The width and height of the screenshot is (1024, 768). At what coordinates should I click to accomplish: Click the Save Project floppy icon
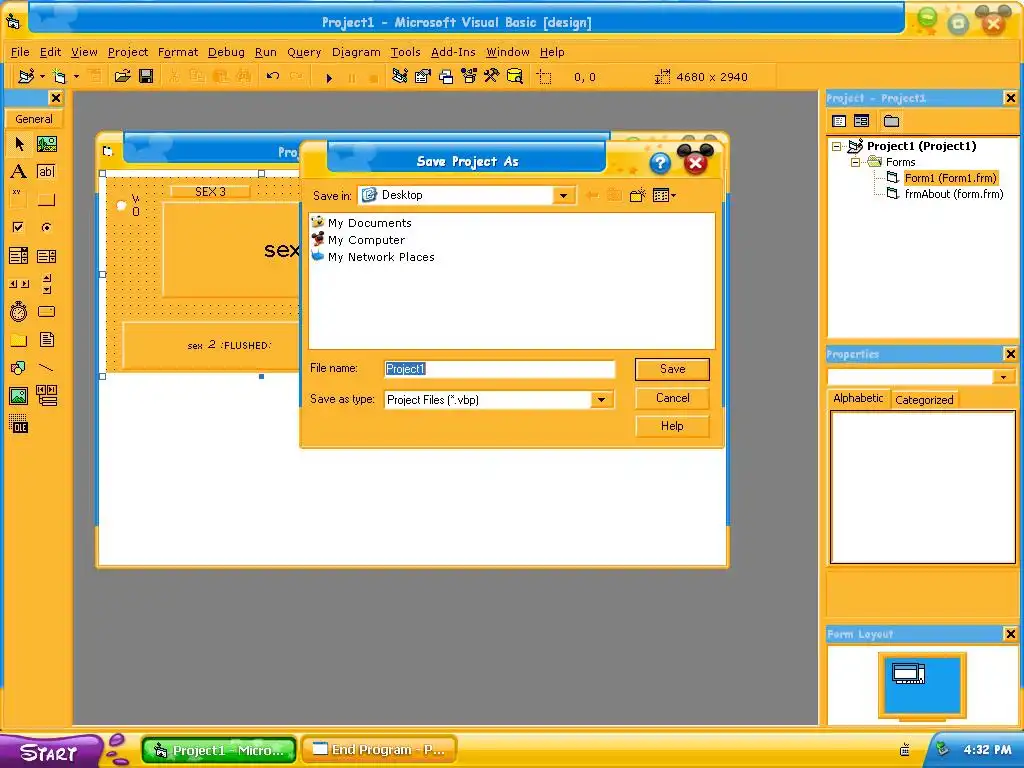coord(146,76)
